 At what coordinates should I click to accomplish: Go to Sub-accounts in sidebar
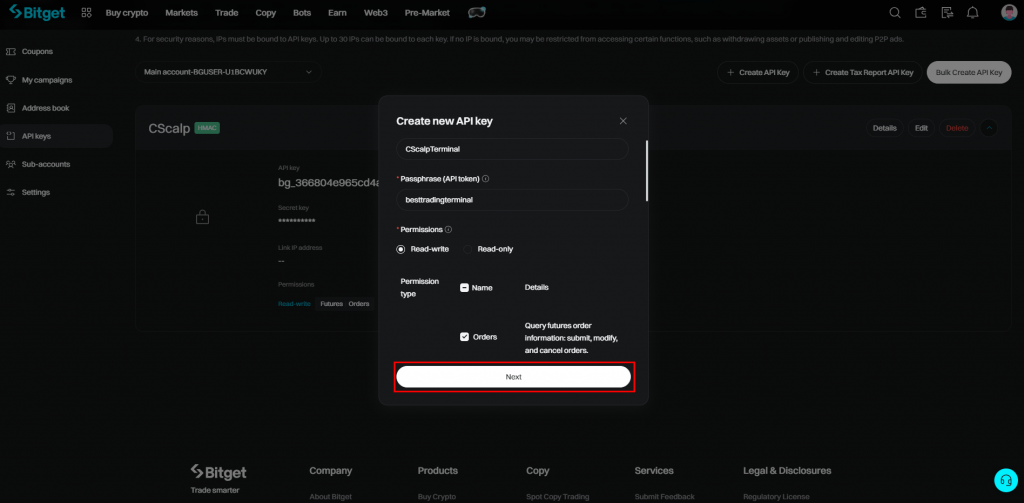point(45,164)
